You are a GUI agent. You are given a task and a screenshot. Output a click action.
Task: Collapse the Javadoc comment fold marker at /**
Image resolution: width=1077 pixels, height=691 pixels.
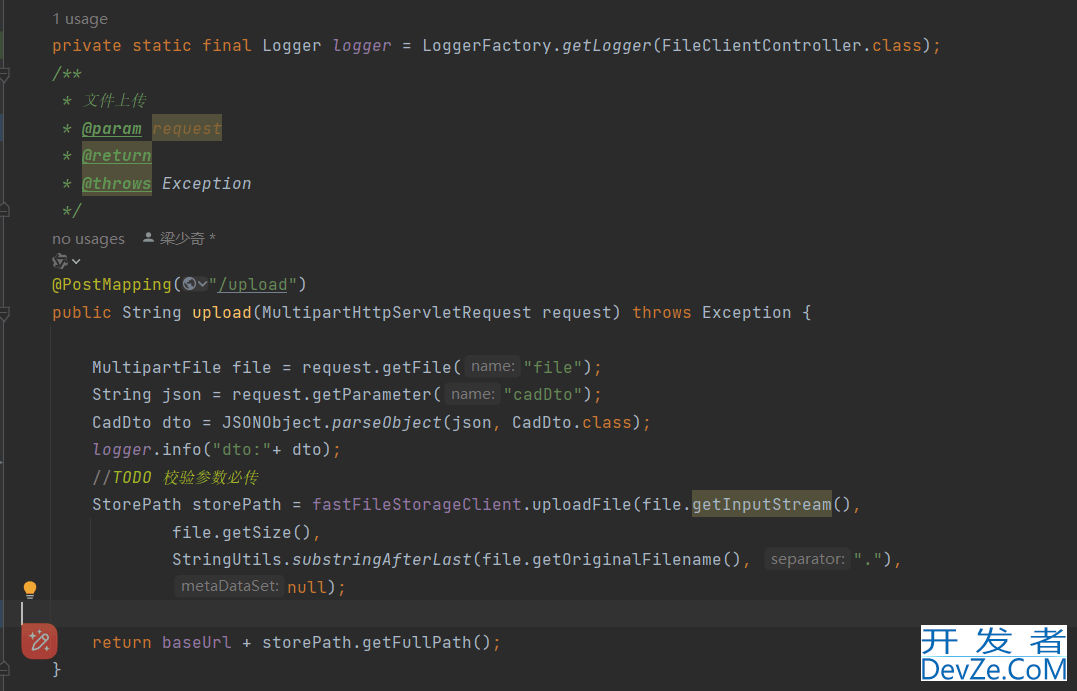[4, 73]
